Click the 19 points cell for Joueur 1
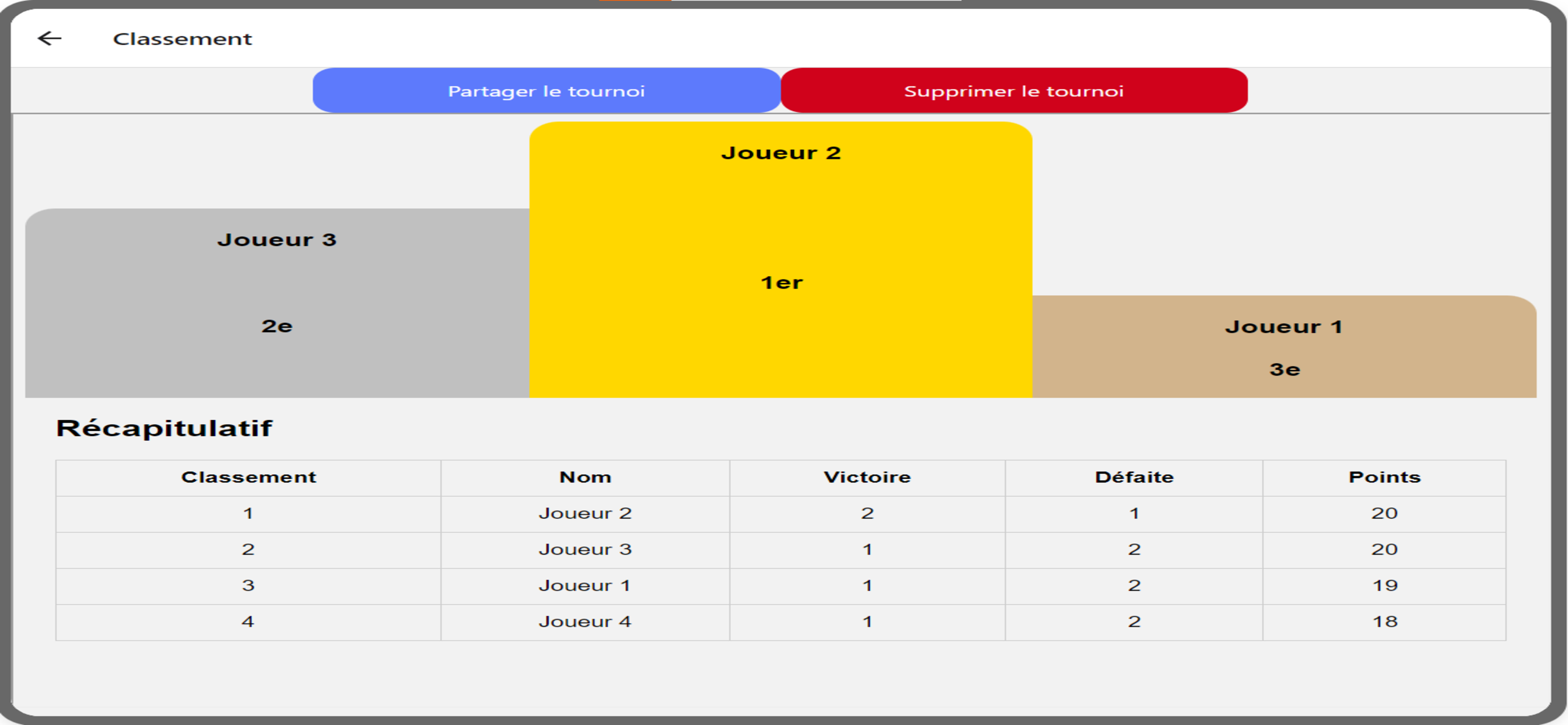 1384,586
